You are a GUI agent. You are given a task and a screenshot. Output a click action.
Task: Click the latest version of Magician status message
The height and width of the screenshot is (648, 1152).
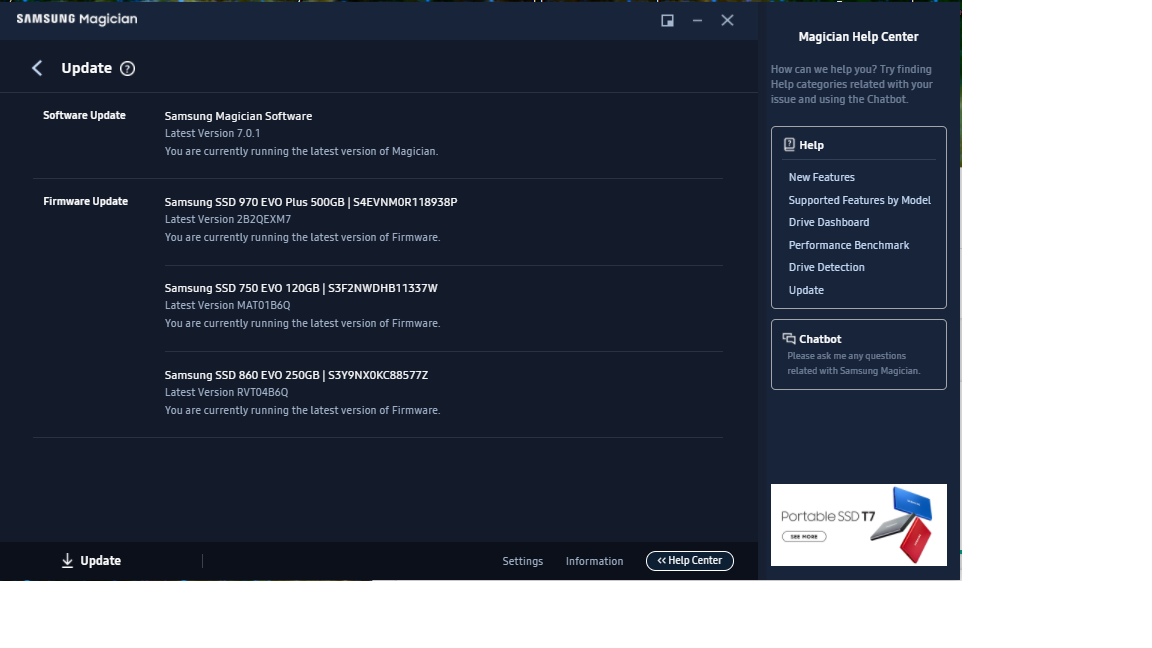point(301,151)
